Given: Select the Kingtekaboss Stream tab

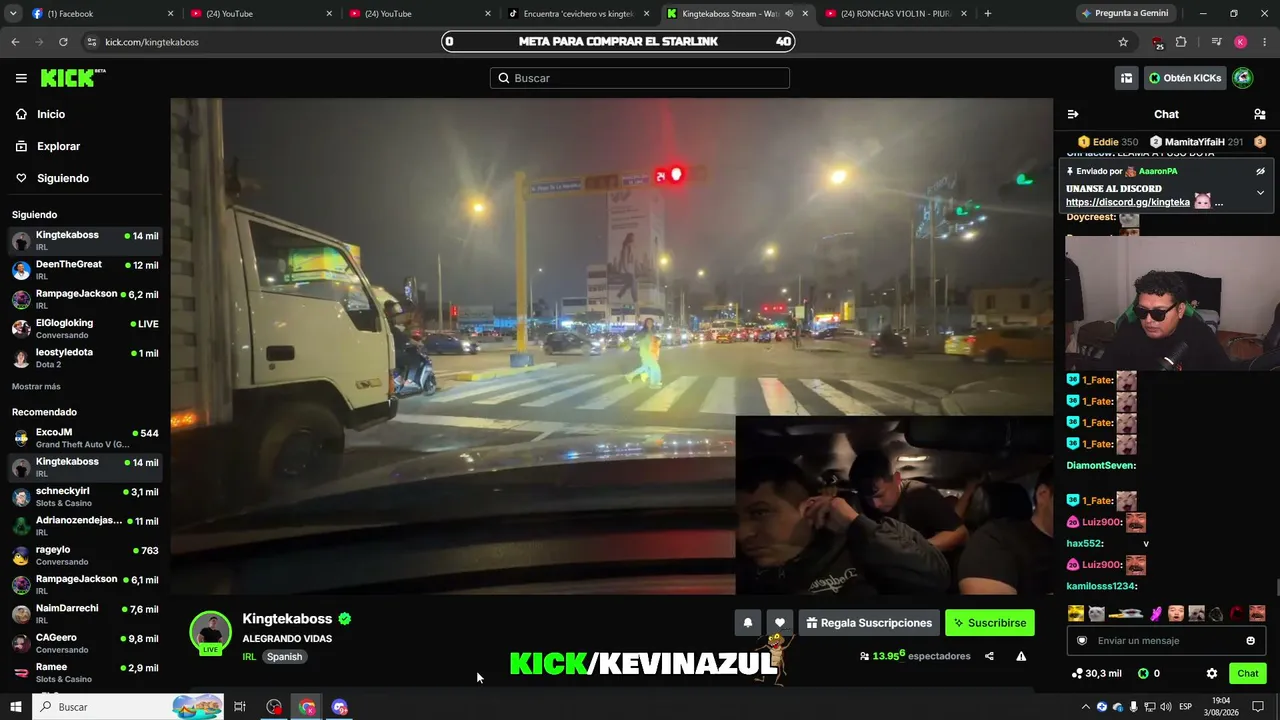Looking at the screenshot, I should tap(738, 14).
